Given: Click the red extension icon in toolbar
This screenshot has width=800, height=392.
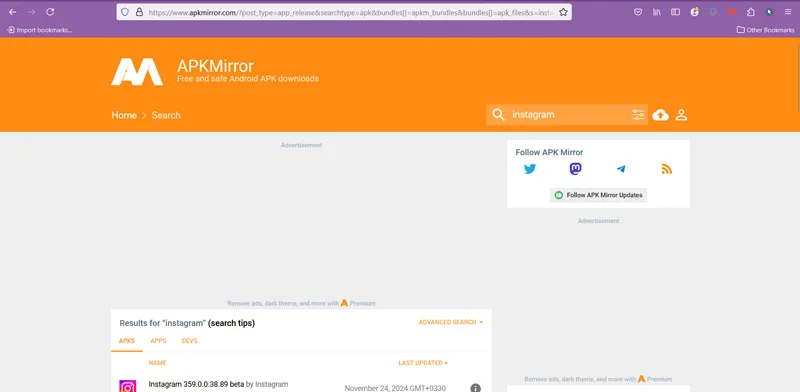Looking at the screenshot, I should (732, 12).
